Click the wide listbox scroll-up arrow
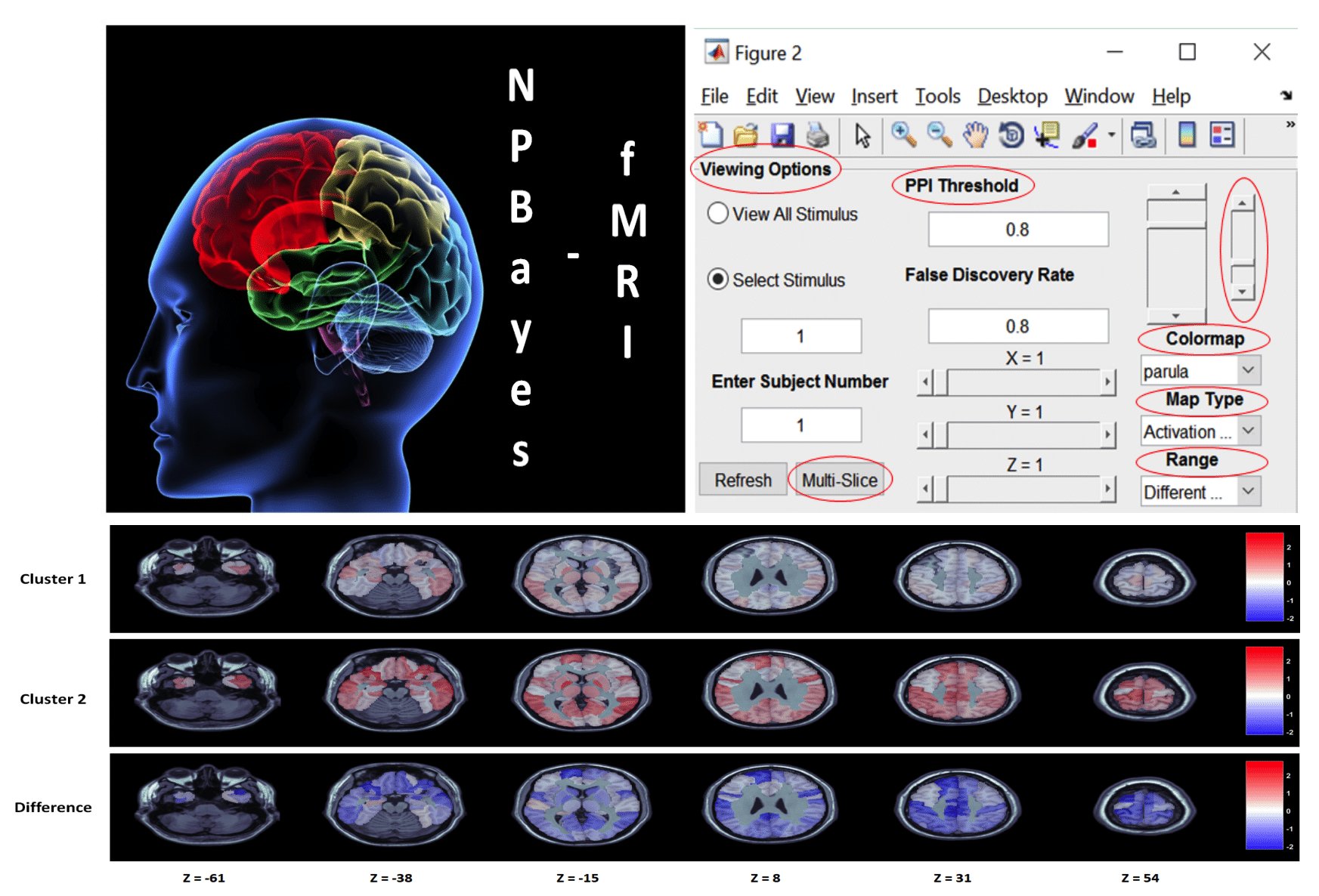 pyautogui.click(x=1176, y=192)
